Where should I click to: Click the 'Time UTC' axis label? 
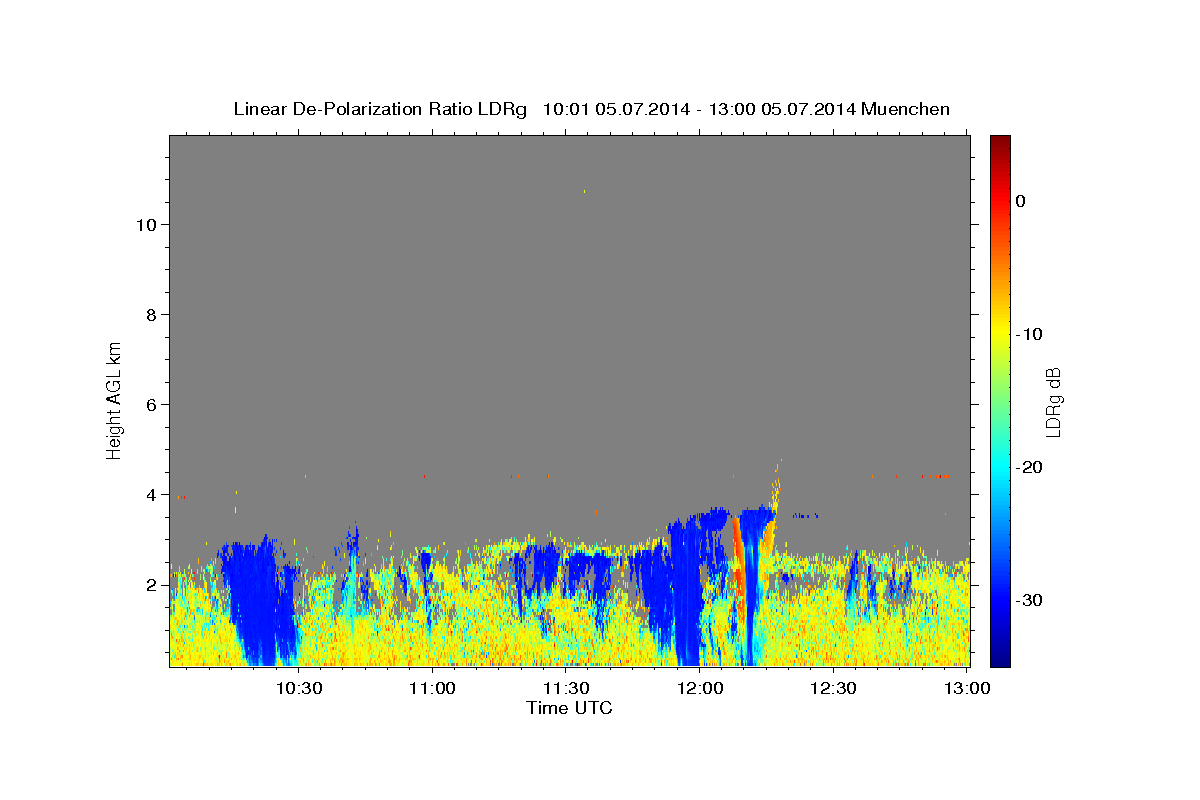click(569, 708)
